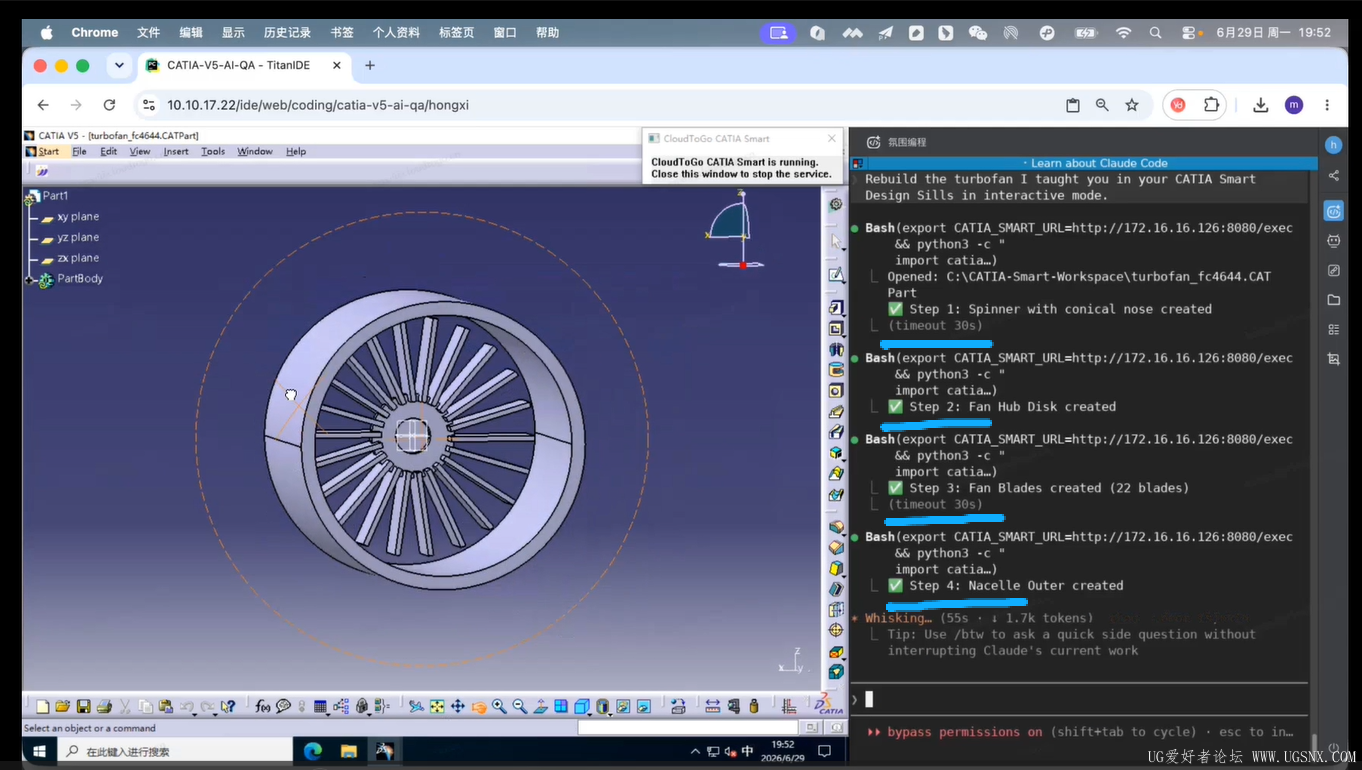This screenshot has width=1362, height=770.
Task: Click the Print icon in CATIA toolbar
Action: pos(104,706)
